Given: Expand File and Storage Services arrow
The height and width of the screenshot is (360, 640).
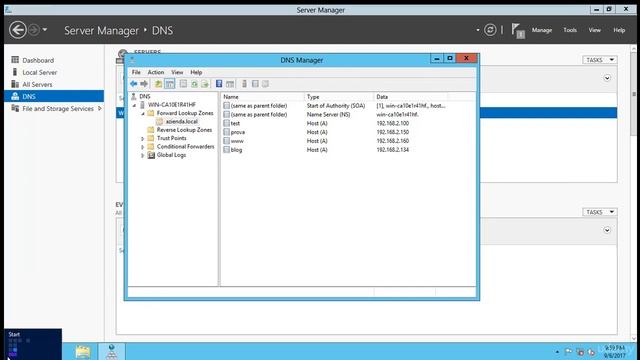Looking at the screenshot, I should [x=99, y=109].
